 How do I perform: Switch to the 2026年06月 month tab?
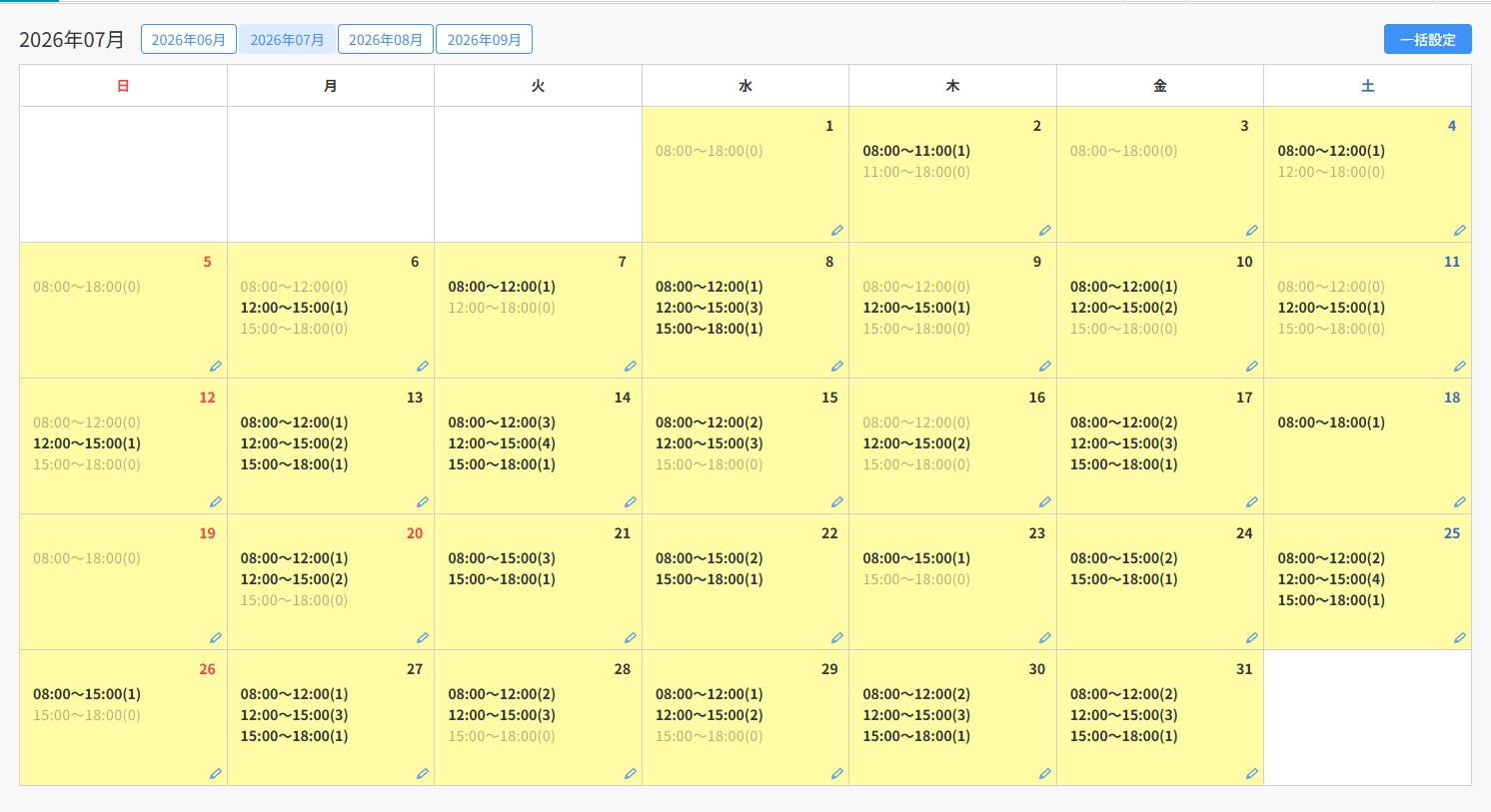coord(189,40)
